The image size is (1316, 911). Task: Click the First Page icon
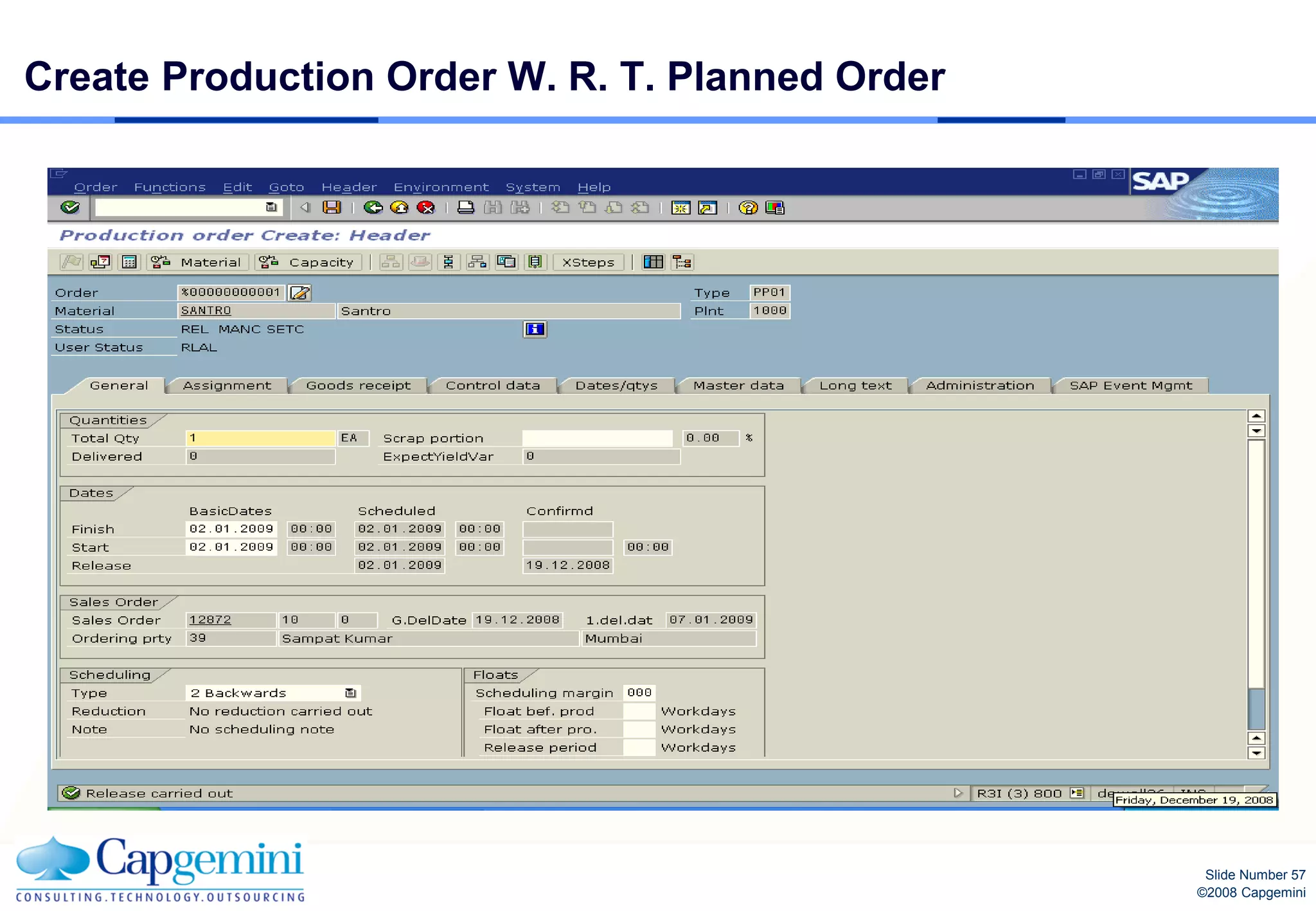point(560,208)
